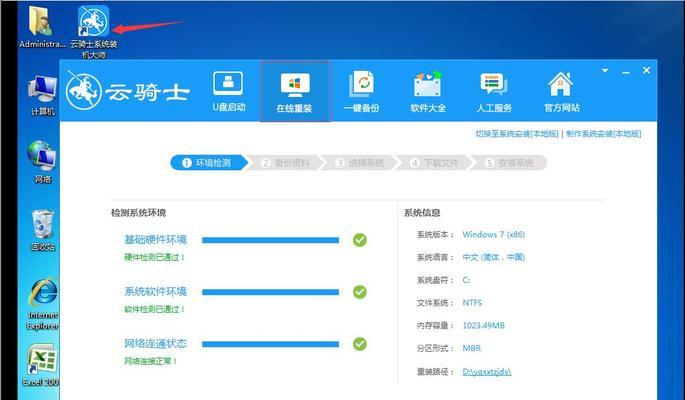Click the 检测系统环境 heading
This screenshot has height=400, width=685.
pos(138,213)
